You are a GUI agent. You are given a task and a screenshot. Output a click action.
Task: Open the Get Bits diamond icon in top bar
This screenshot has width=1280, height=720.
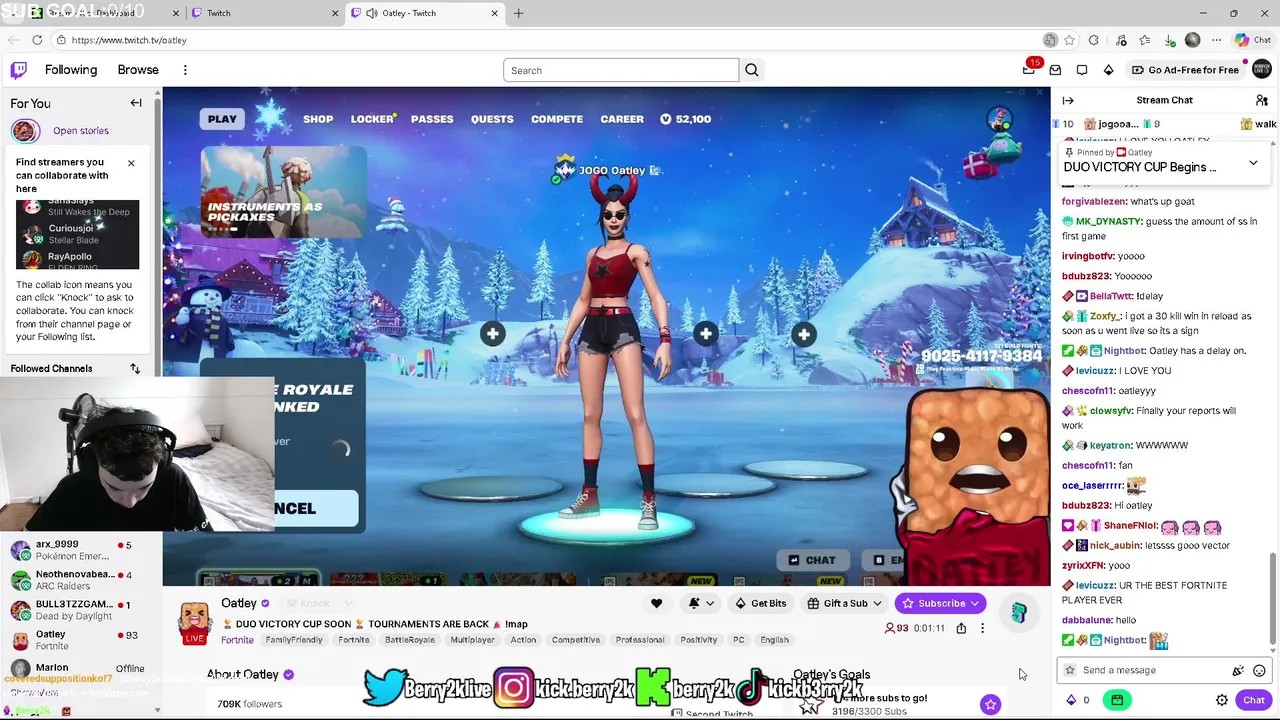tap(1108, 70)
